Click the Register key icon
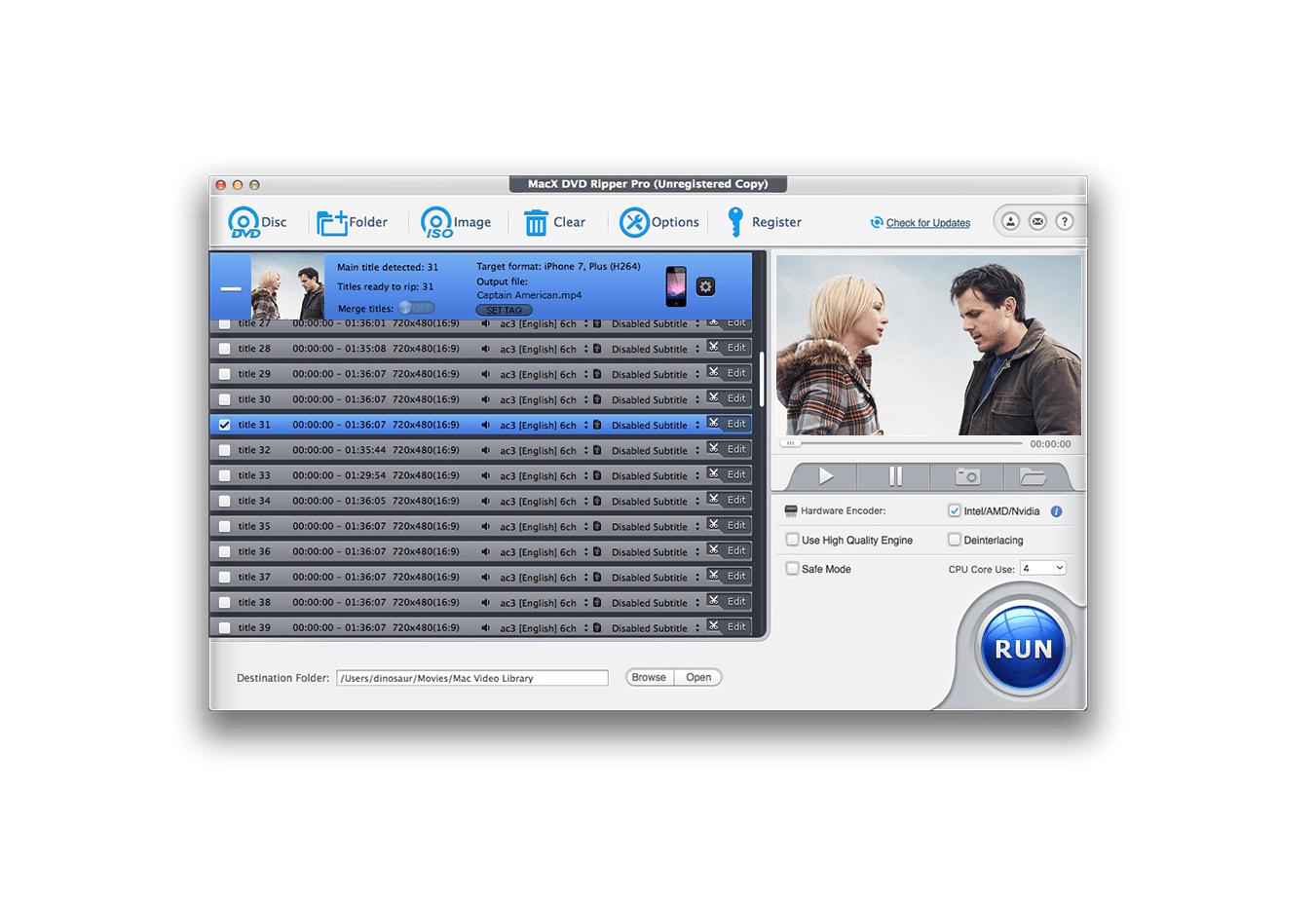Viewport: 1316px width, 902px height. pos(735,223)
